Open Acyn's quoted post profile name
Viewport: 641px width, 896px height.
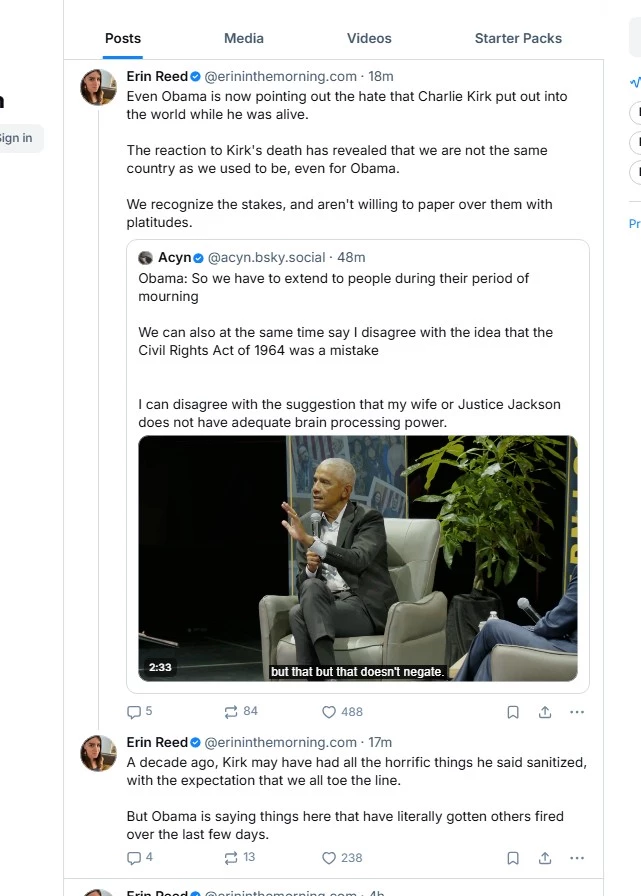click(175, 258)
